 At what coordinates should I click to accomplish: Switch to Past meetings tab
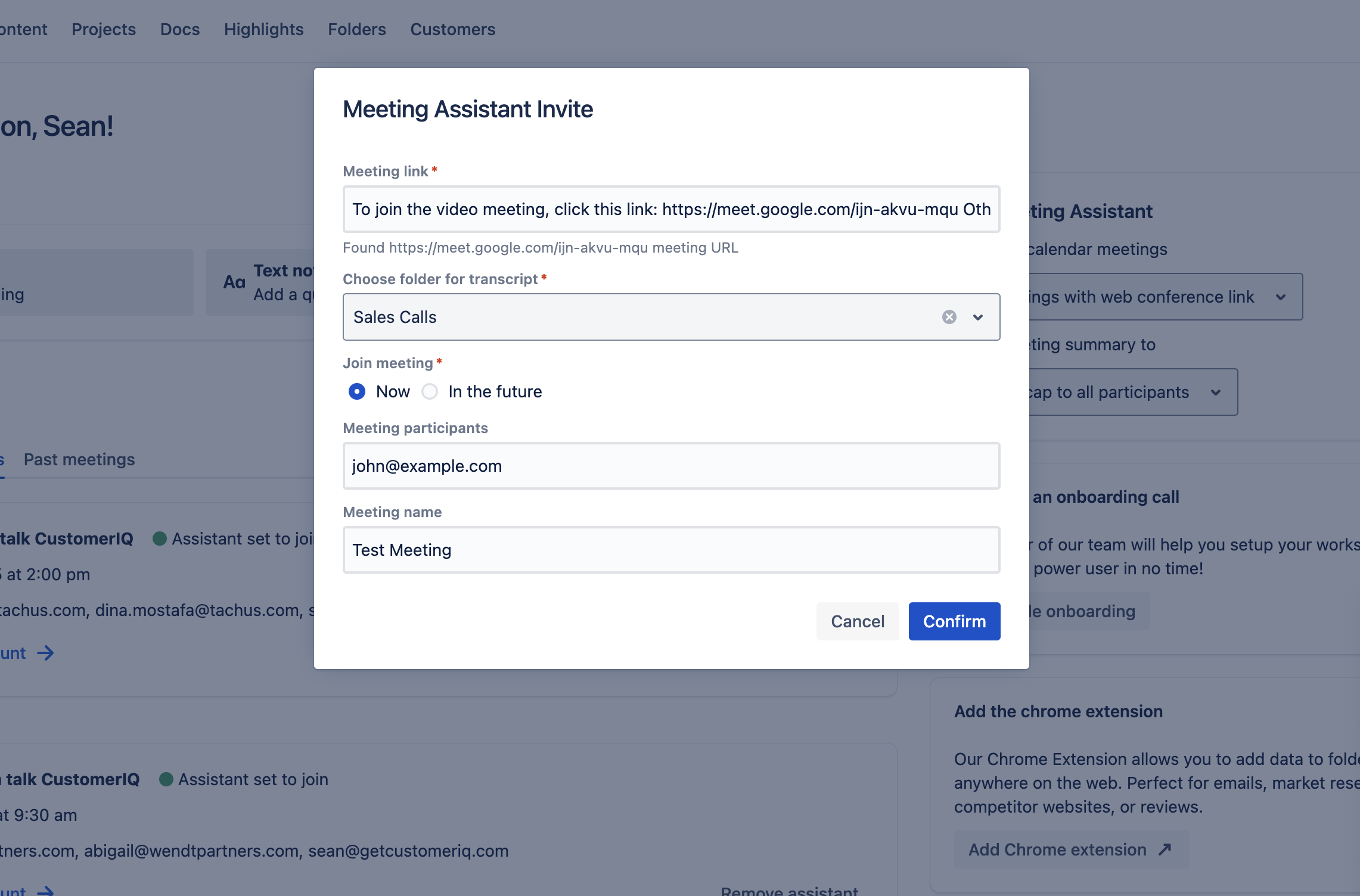coord(79,459)
